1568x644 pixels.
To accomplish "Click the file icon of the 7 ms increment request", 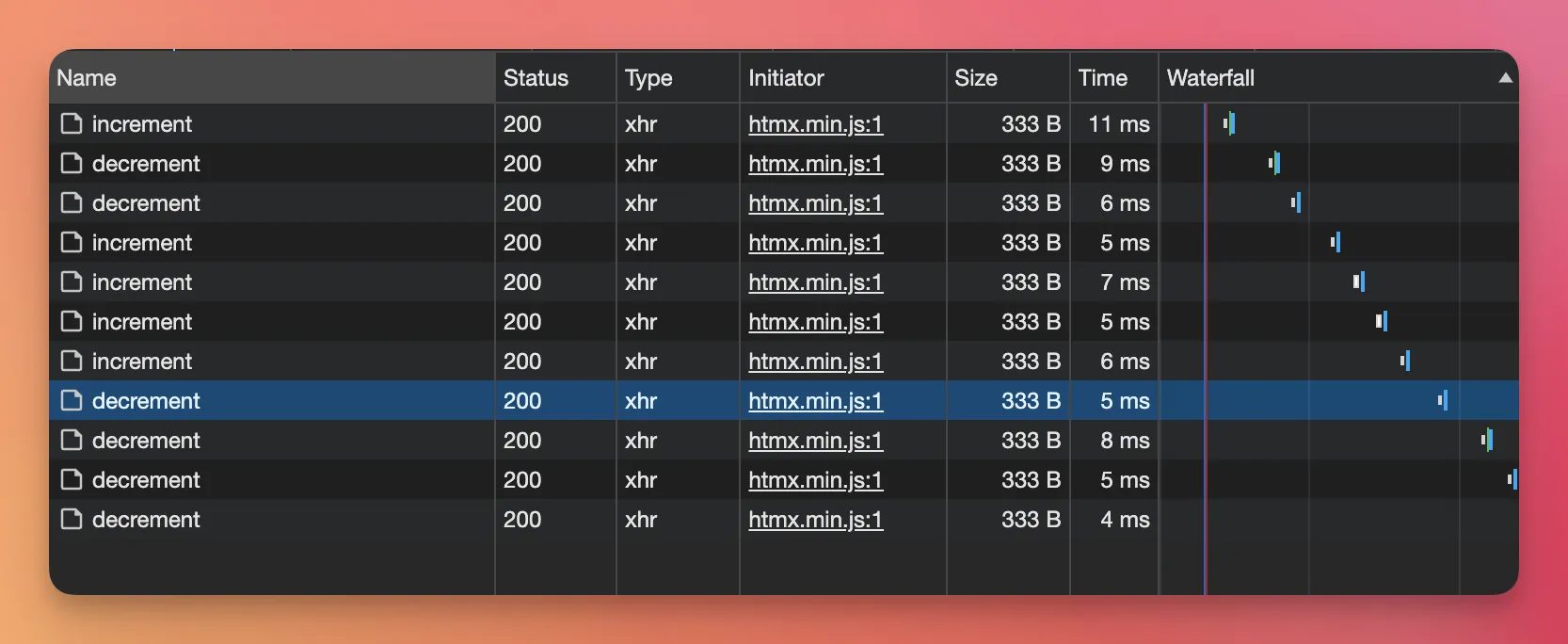I will tap(72, 282).
